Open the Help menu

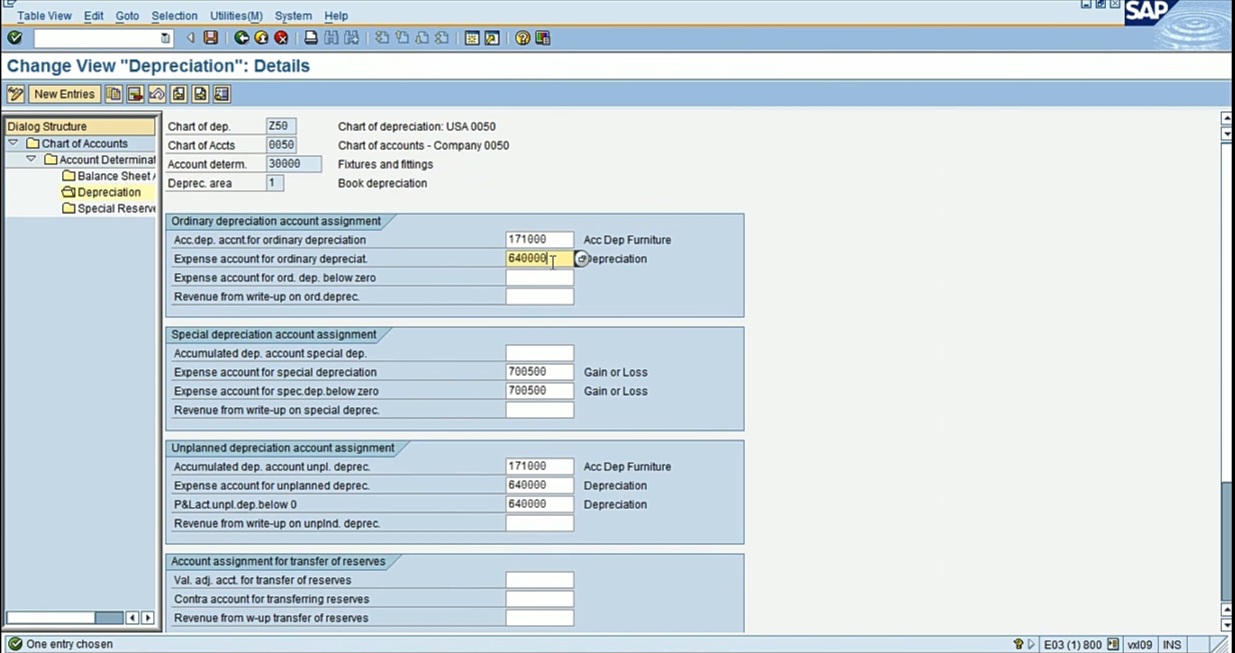336,16
